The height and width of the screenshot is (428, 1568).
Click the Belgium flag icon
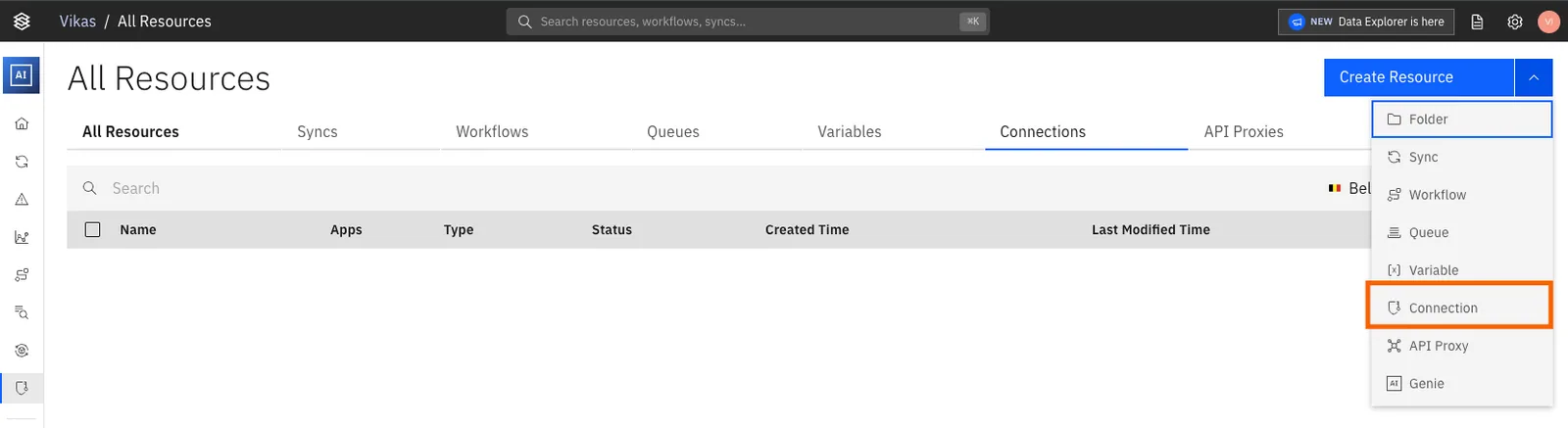(1335, 188)
